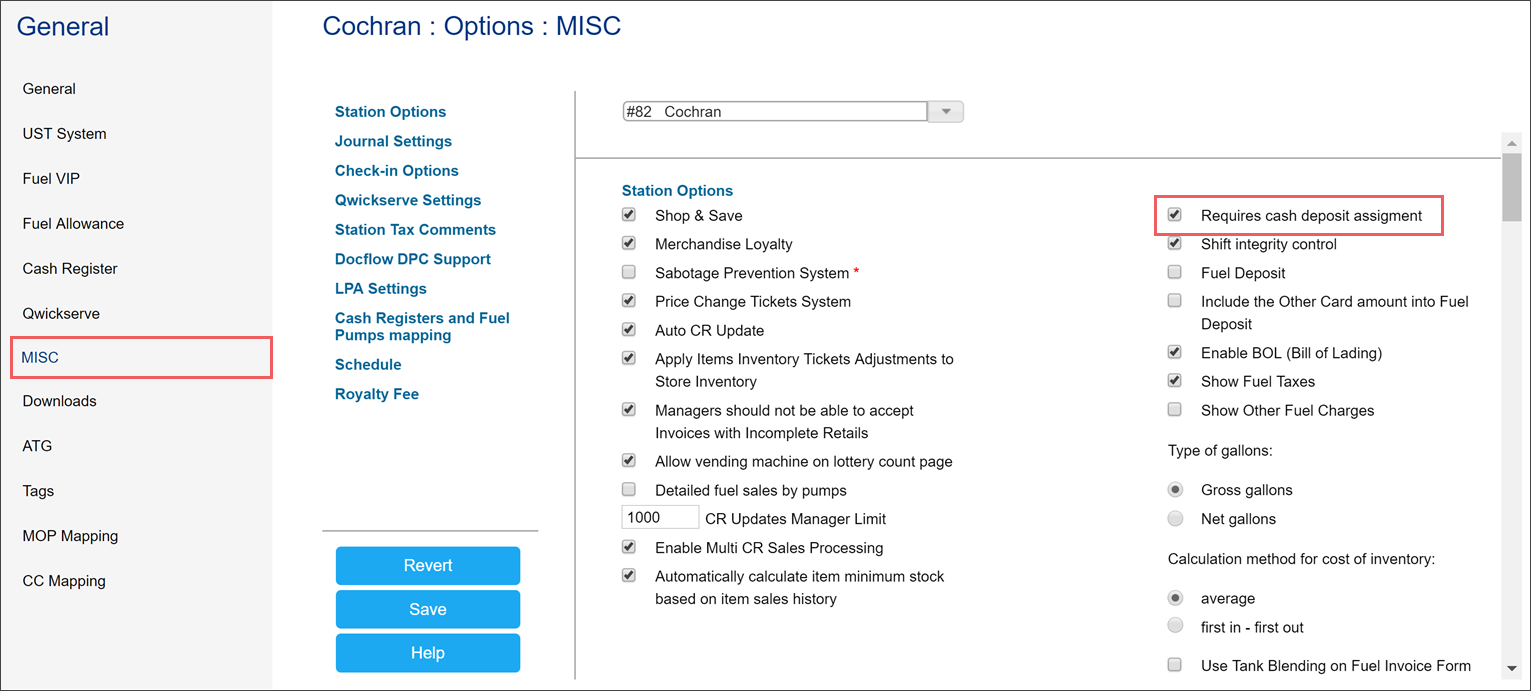Enable Fuel Deposit checkbox
Screen dimensions: 1531x691
(1175, 272)
